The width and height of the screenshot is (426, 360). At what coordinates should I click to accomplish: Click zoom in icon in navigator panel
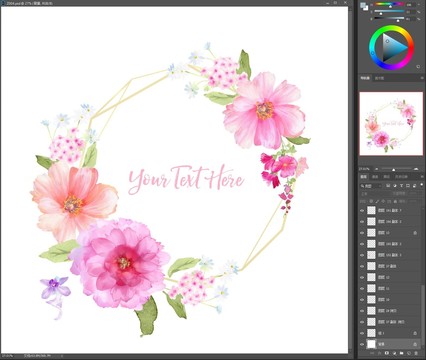pyautogui.click(x=415, y=169)
